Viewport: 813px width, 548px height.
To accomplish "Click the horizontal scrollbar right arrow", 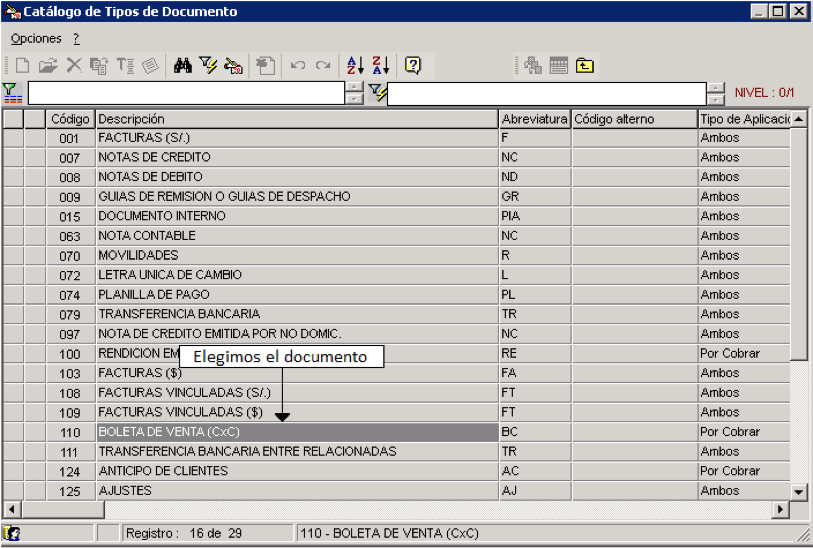I will [780, 510].
